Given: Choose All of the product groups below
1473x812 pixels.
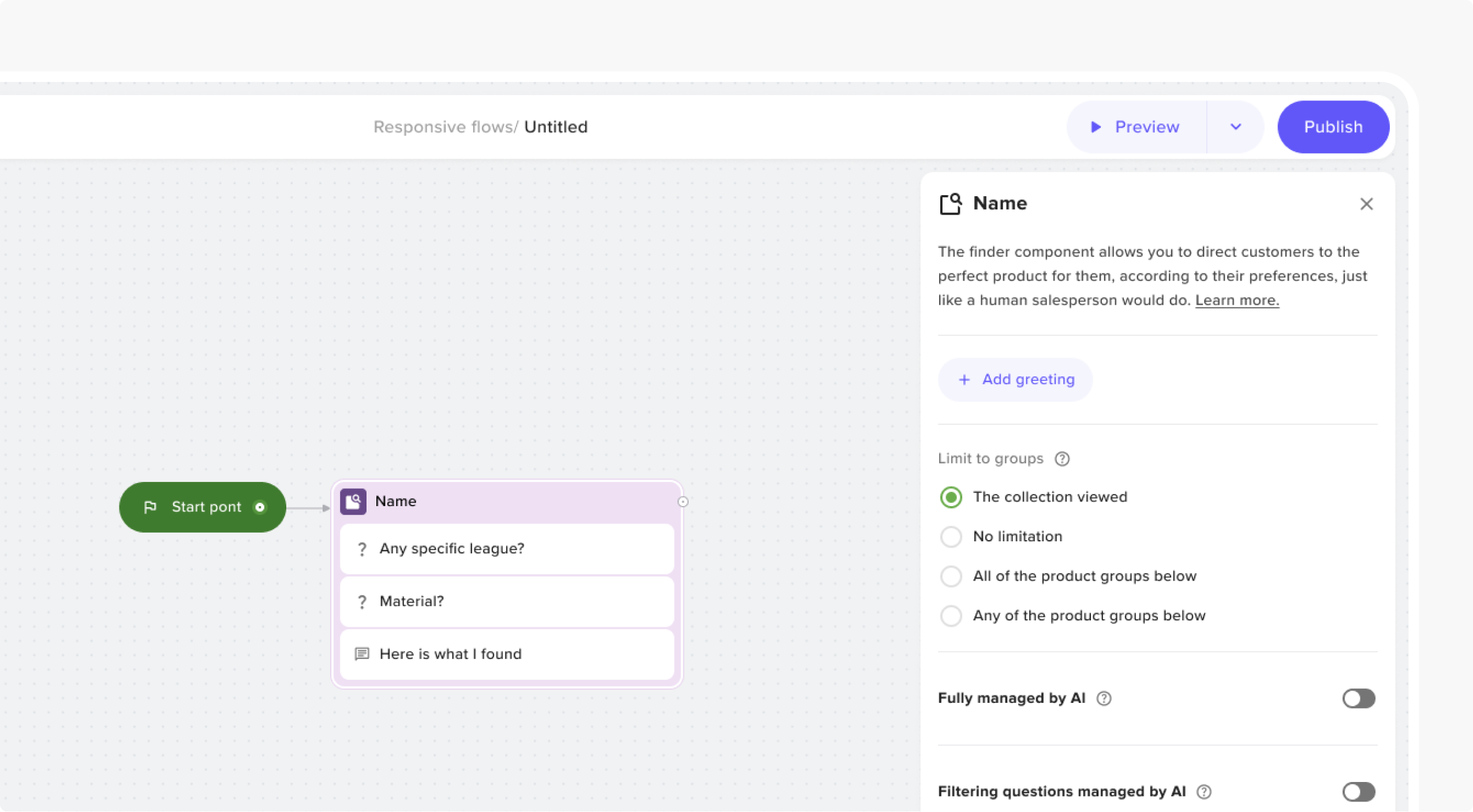Looking at the screenshot, I should pos(951,576).
